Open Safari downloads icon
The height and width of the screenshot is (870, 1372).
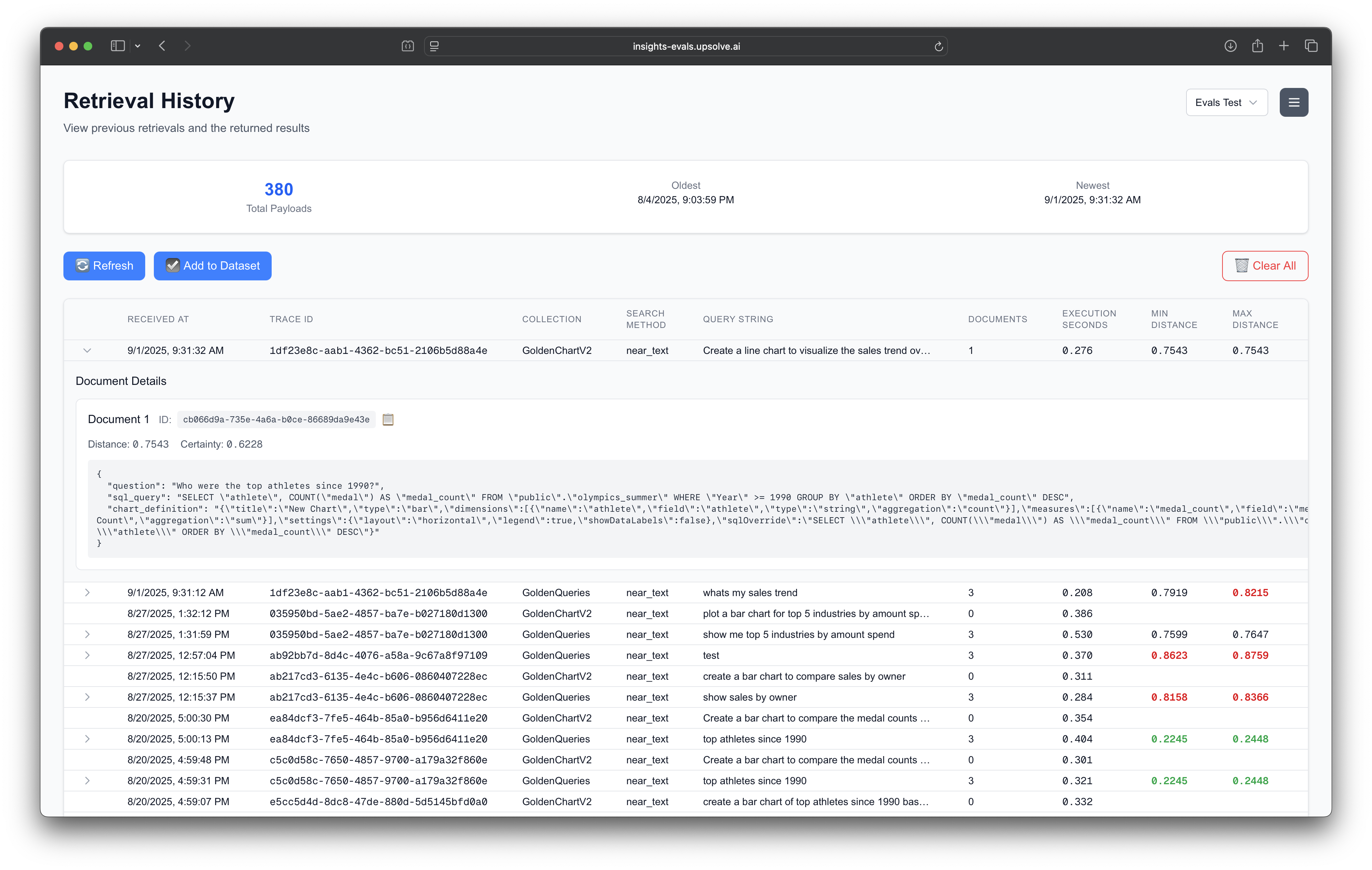[1230, 46]
